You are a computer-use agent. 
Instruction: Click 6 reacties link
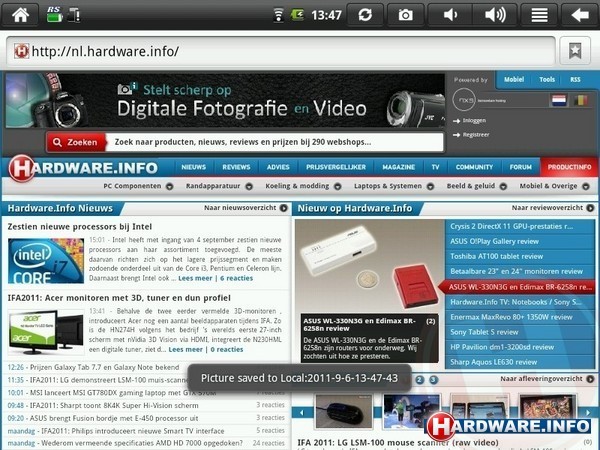(236, 278)
